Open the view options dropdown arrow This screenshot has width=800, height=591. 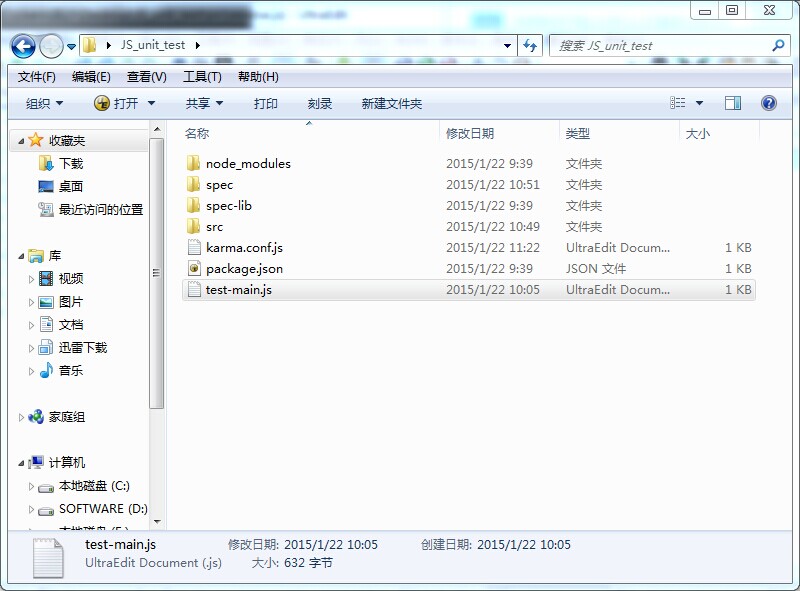coord(699,103)
